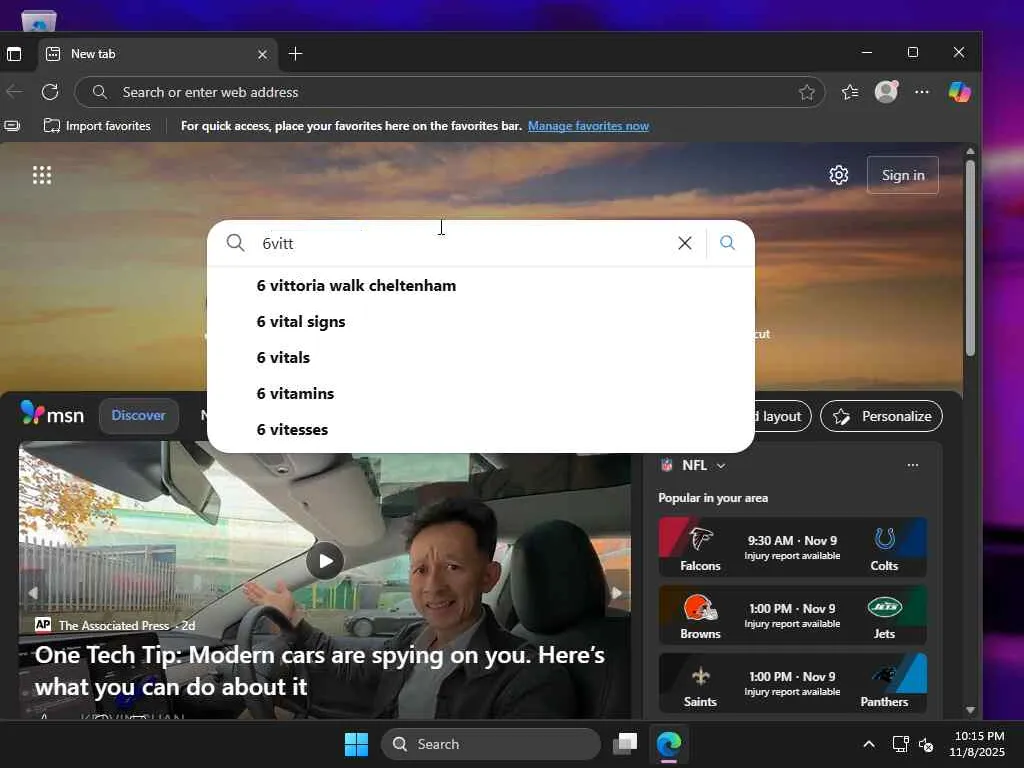Open the muted volume tray icon
The width and height of the screenshot is (1024, 768).
925,744
